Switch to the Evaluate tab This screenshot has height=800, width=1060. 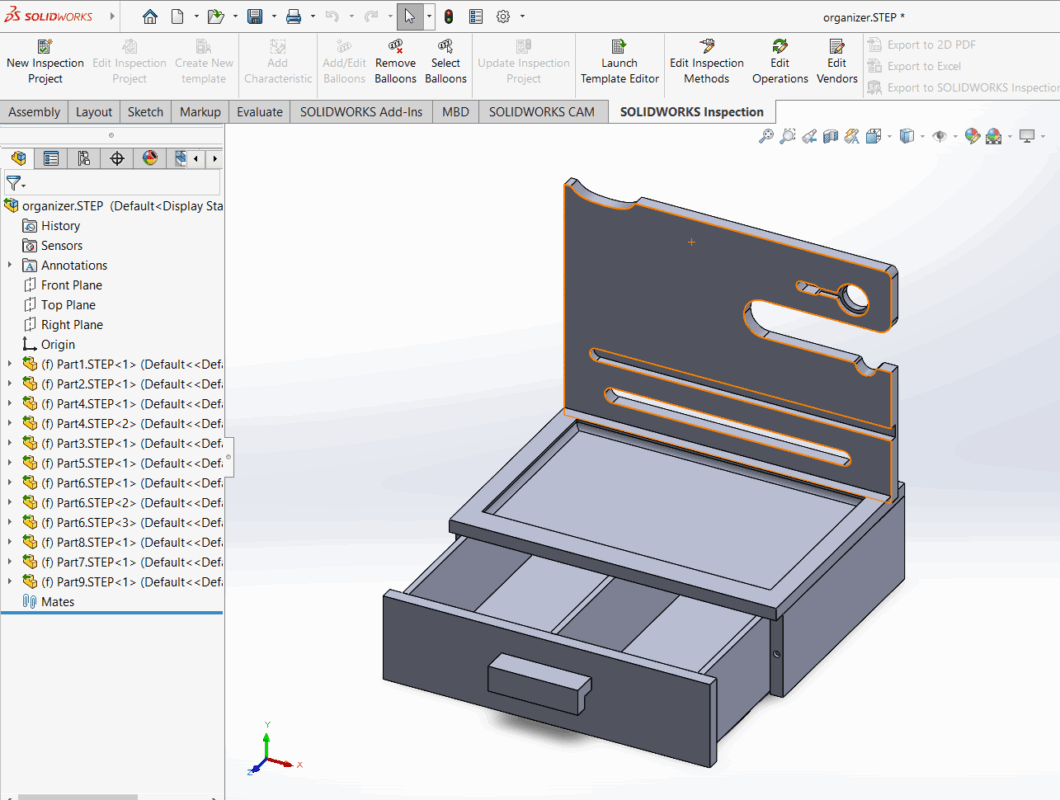pos(260,112)
